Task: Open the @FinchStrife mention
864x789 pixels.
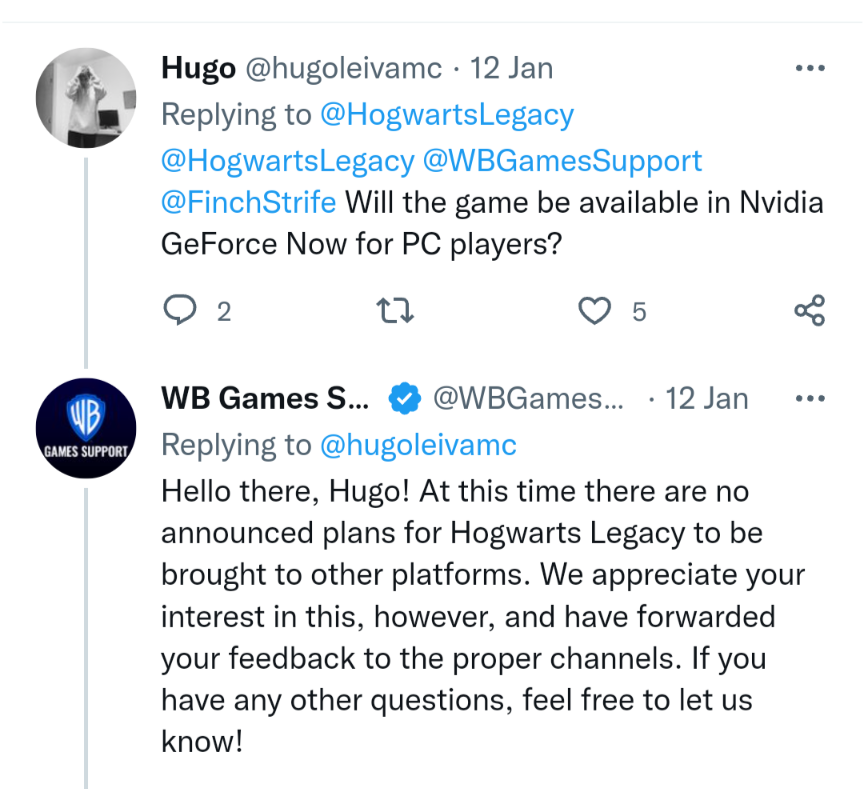Action: pyautogui.click(x=248, y=202)
